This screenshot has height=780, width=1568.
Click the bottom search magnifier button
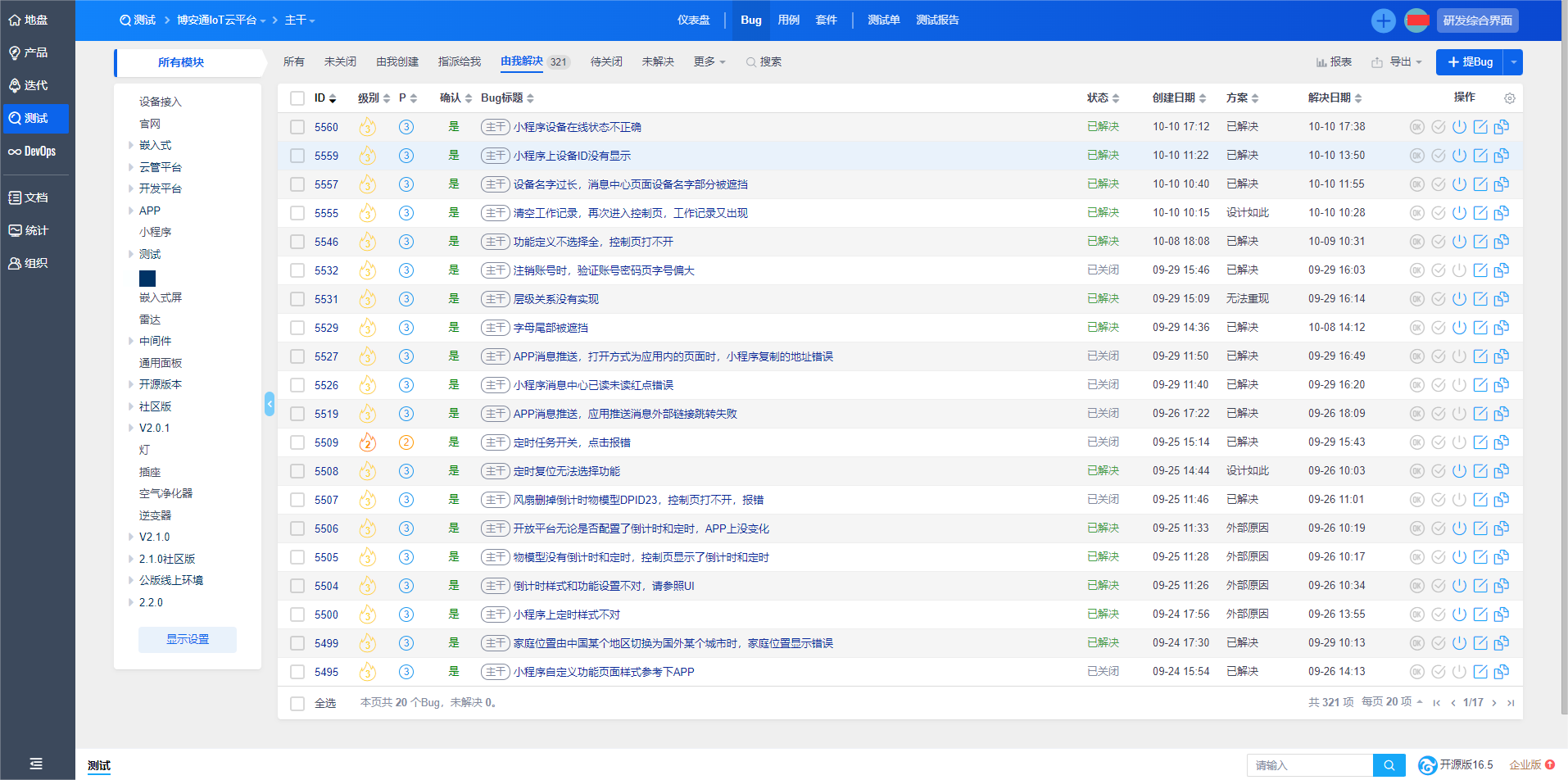pos(1389,765)
